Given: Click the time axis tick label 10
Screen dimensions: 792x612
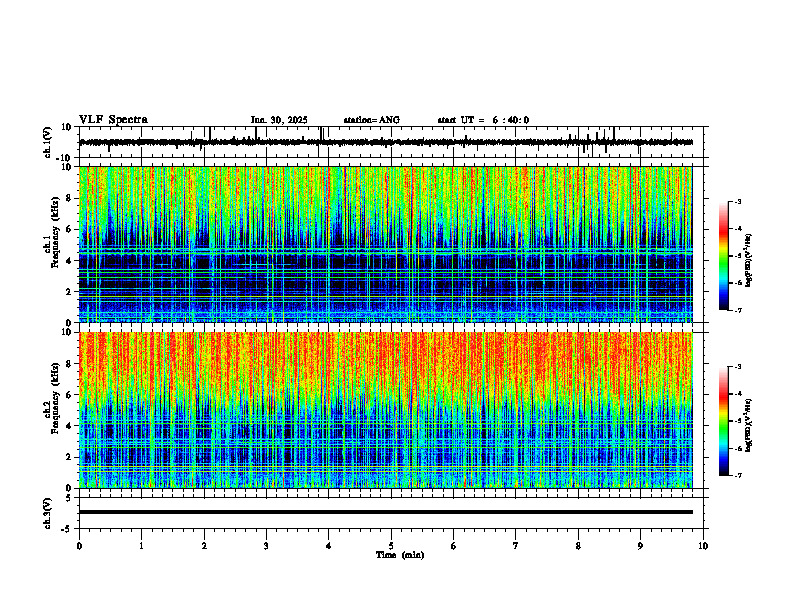Looking at the screenshot, I should 703,546.
